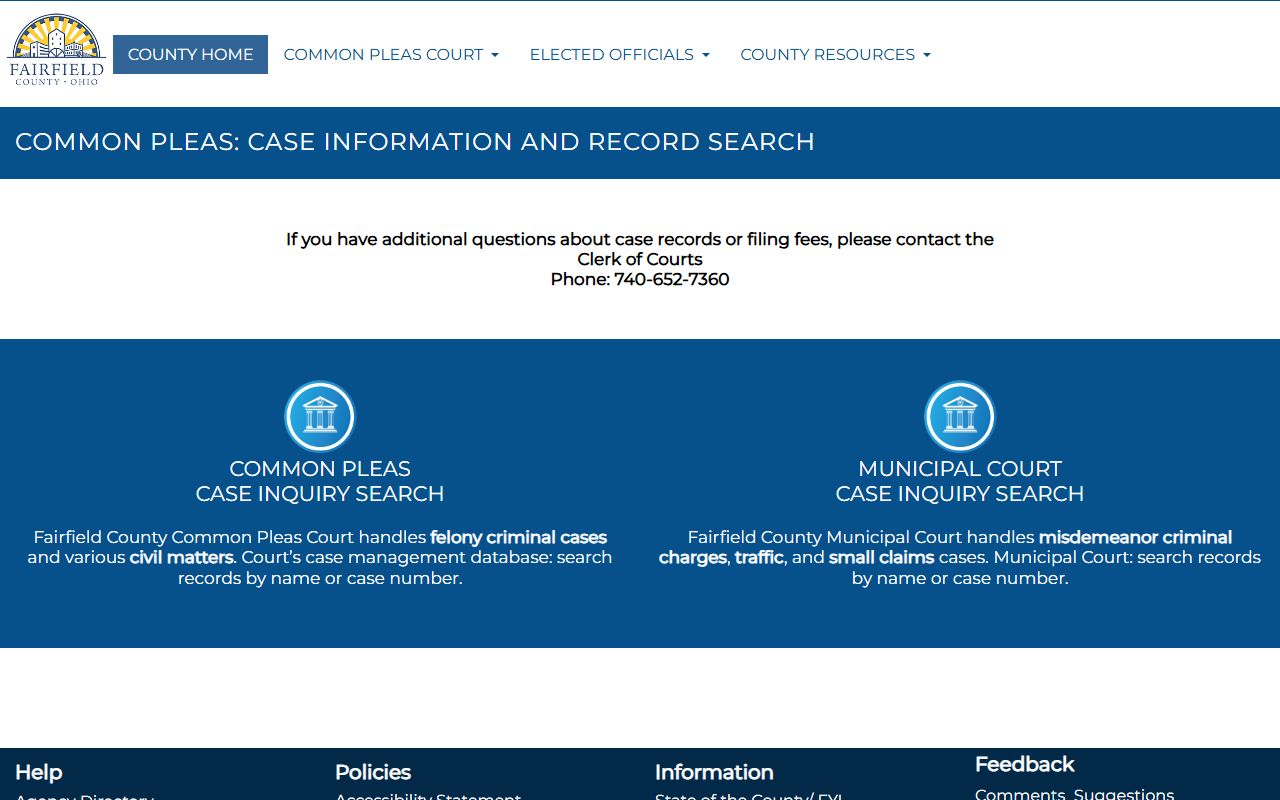Expand the Common Pleas Court menu
The width and height of the screenshot is (1280, 800).
click(391, 54)
